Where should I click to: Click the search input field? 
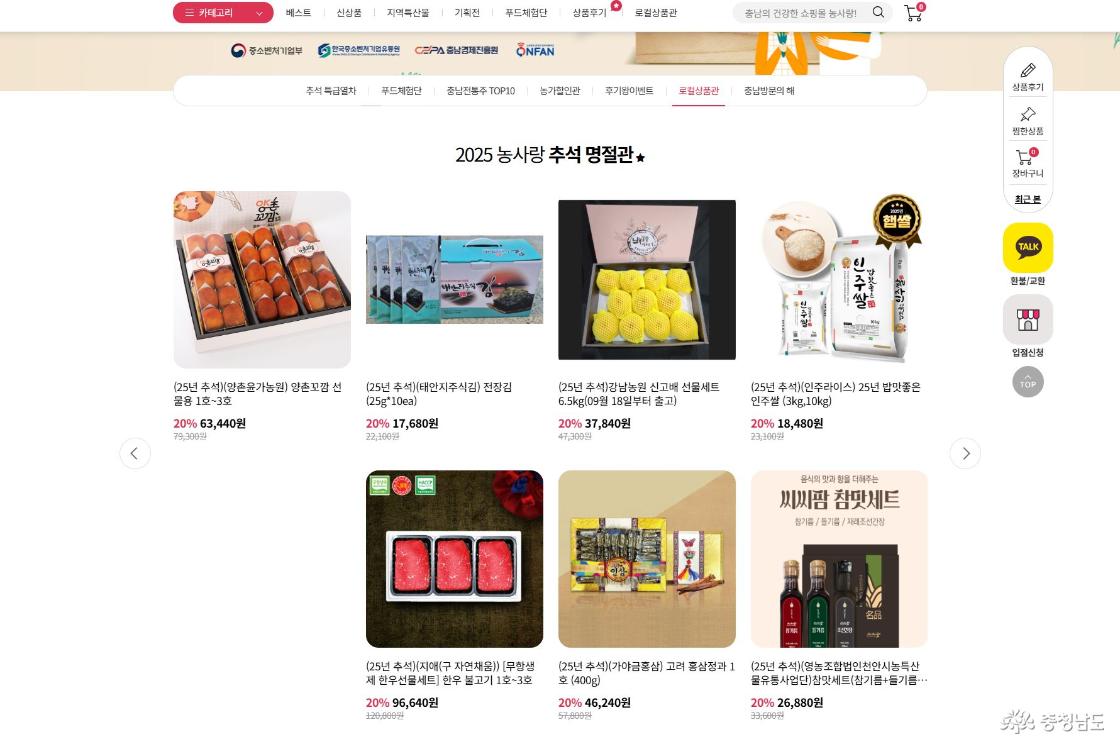point(801,13)
